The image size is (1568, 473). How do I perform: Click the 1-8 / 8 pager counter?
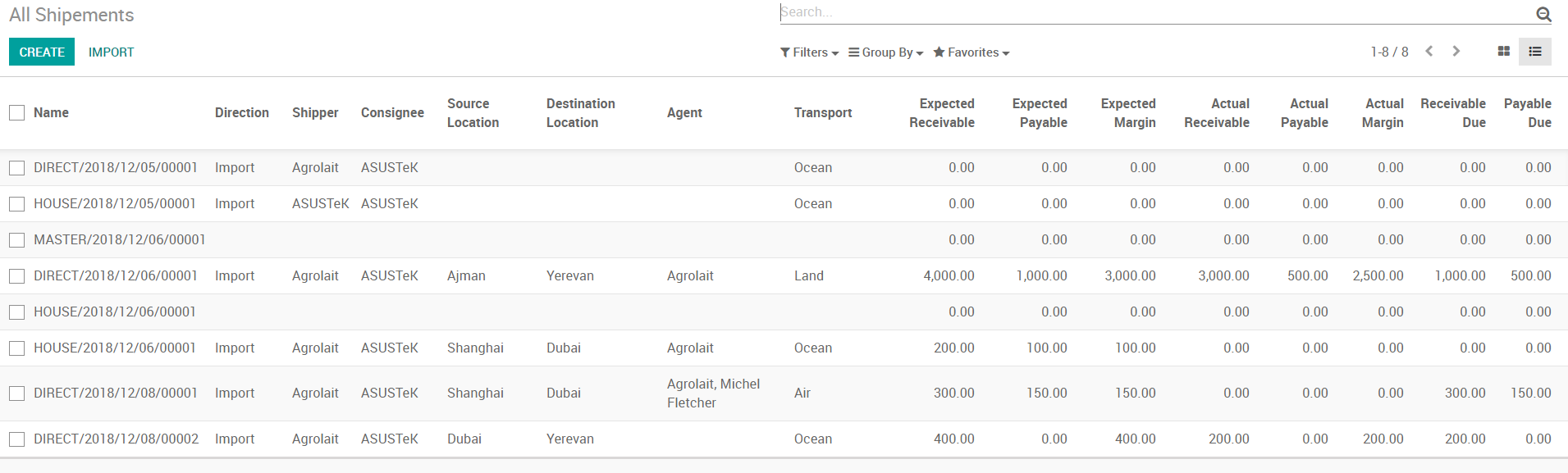click(x=1389, y=52)
